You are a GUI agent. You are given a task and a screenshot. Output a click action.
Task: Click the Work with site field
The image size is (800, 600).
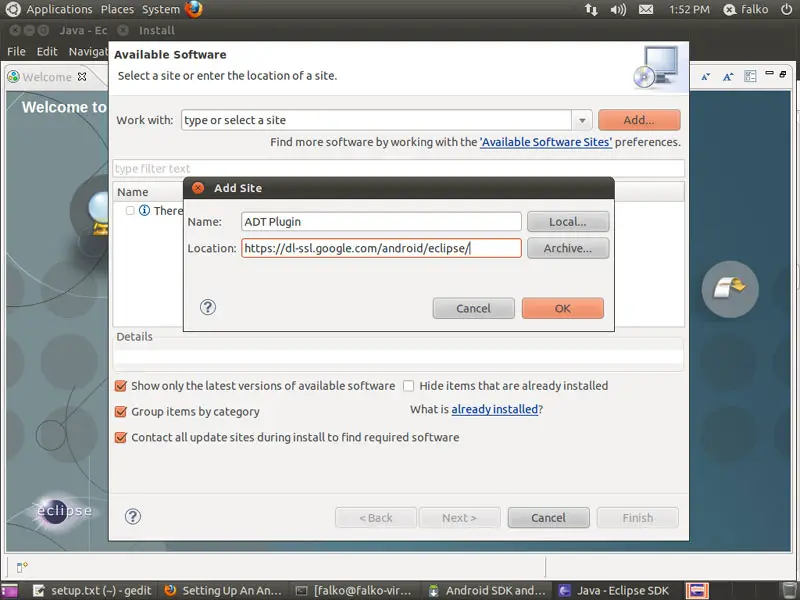click(x=376, y=120)
